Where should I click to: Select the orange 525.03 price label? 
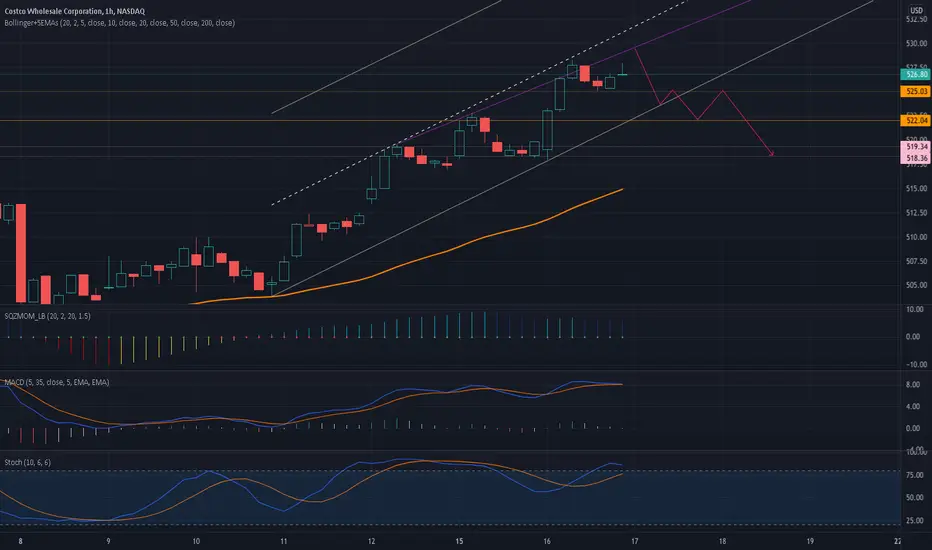915,92
